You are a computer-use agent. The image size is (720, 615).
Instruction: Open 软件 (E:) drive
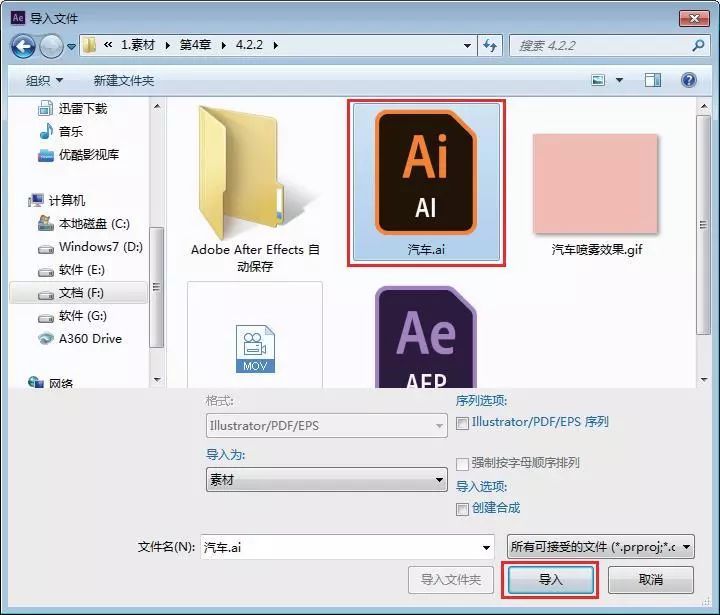pyautogui.click(x=72, y=270)
